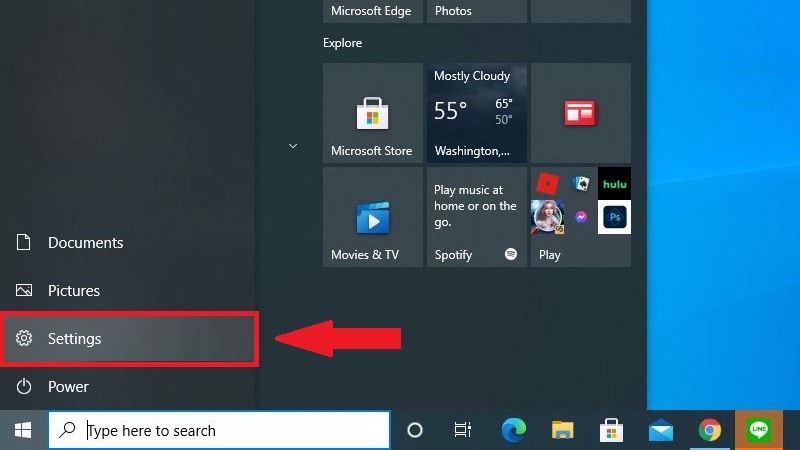
Task: Open the Power options menu
Action: (x=128, y=386)
